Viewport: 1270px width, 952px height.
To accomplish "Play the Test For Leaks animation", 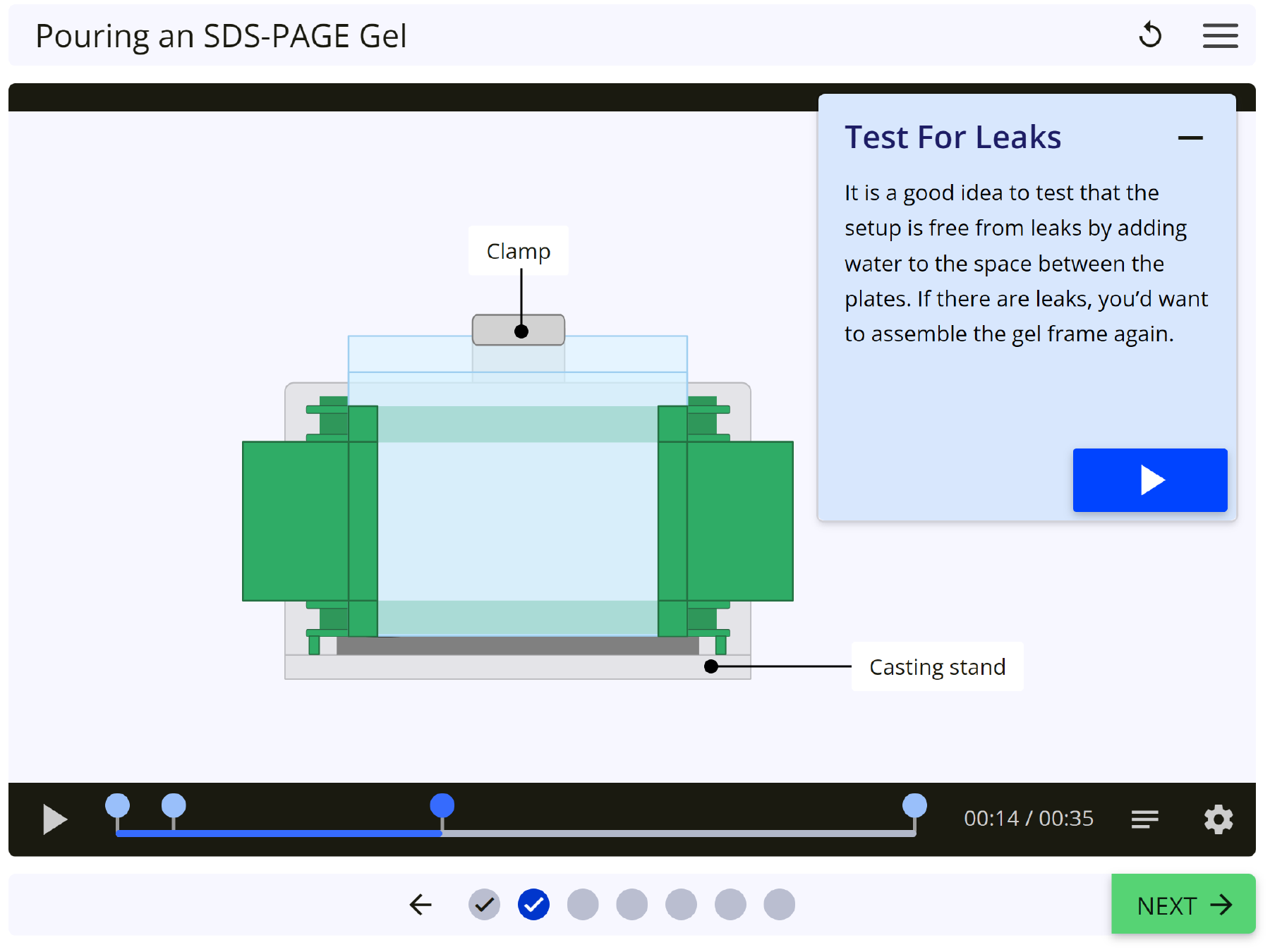I will coord(1150,480).
